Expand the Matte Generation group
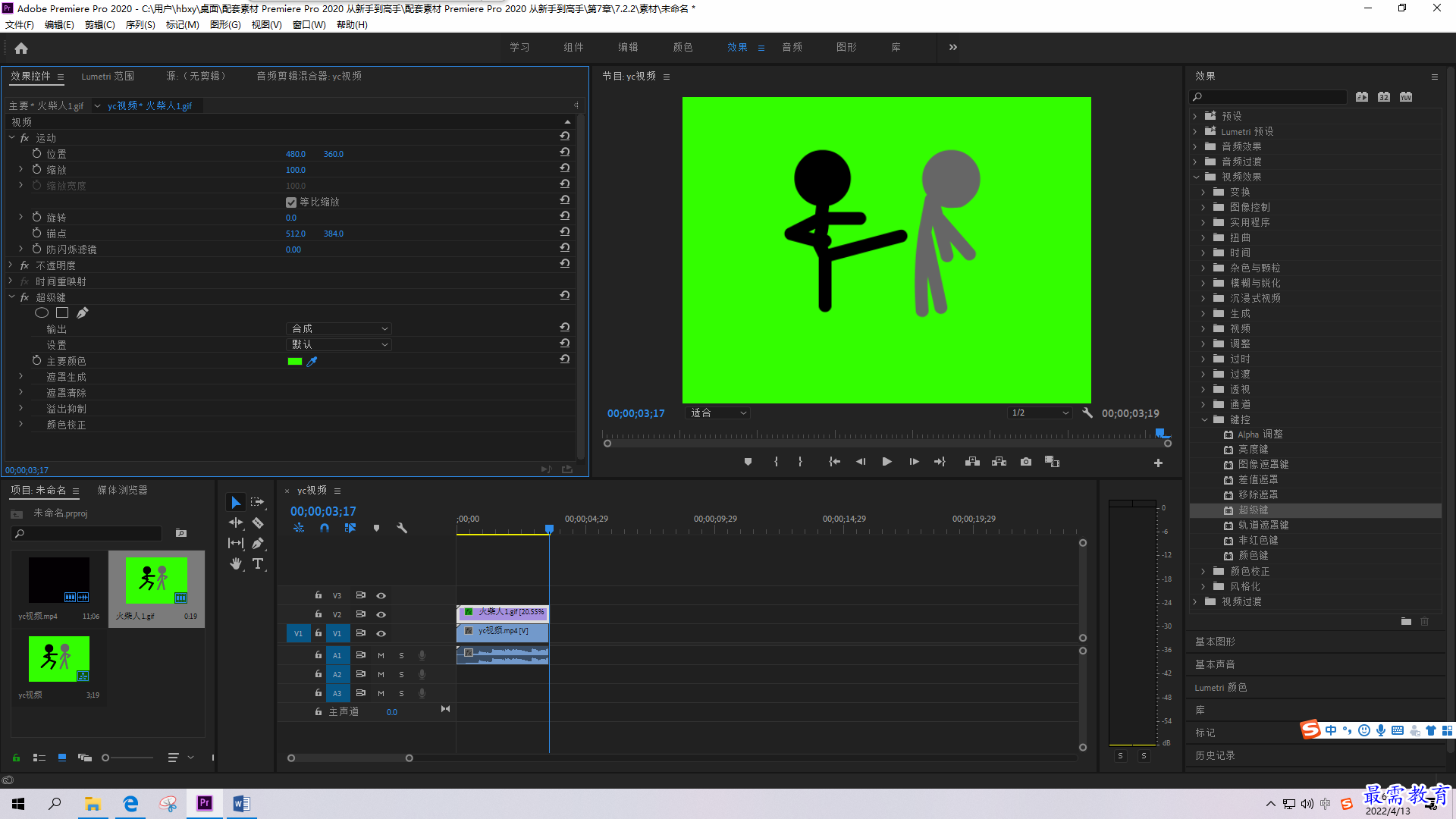Image resolution: width=1456 pixels, height=819 pixels. 20,376
